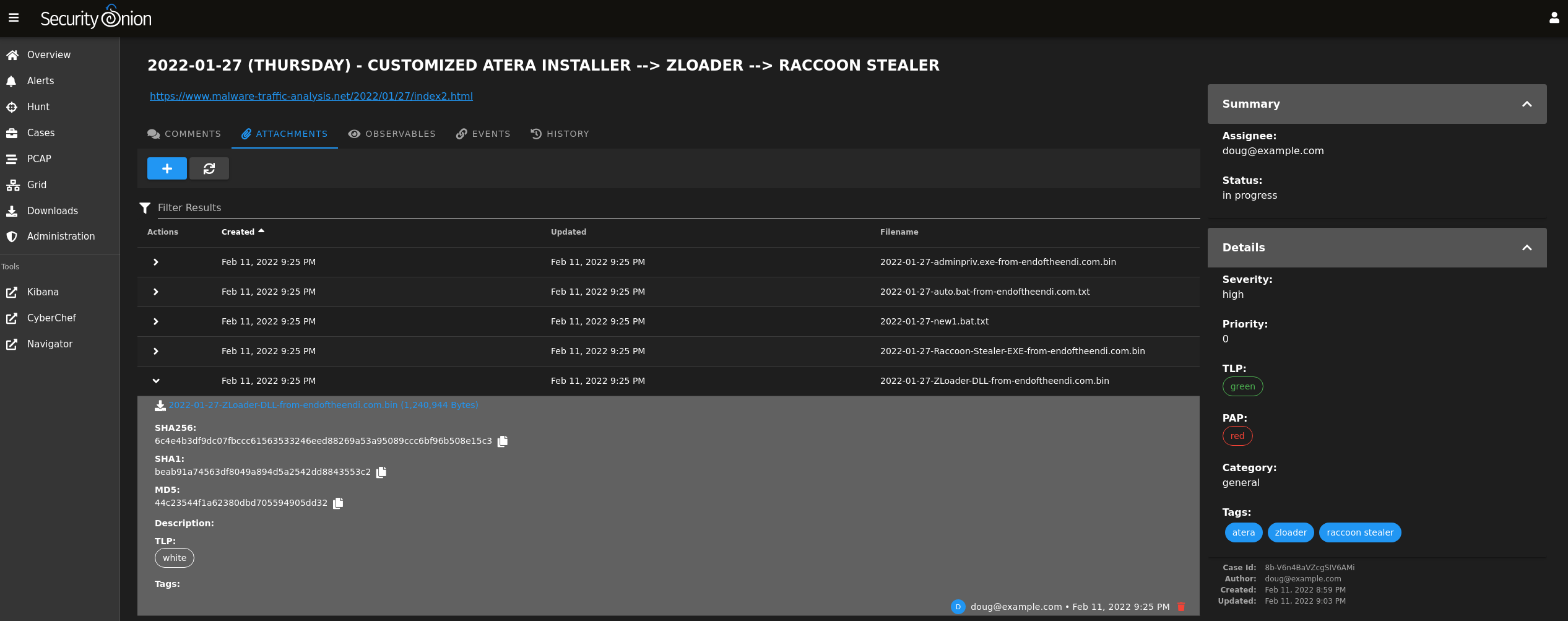The width and height of the screenshot is (1568, 621).
Task: Click the filter funnel icon
Action: 145,208
